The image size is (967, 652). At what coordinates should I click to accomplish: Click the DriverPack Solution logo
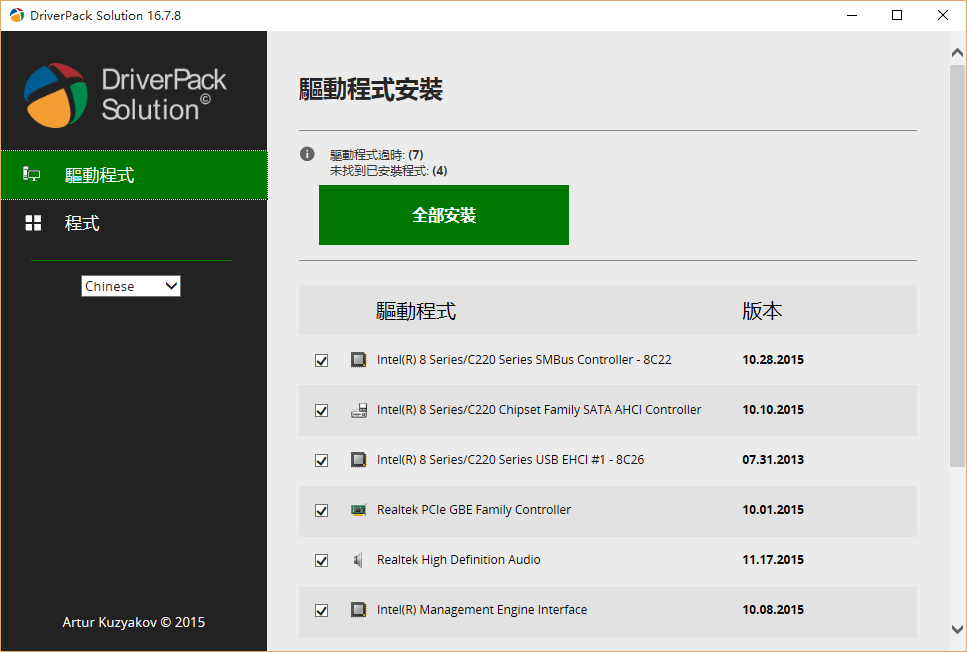125,95
